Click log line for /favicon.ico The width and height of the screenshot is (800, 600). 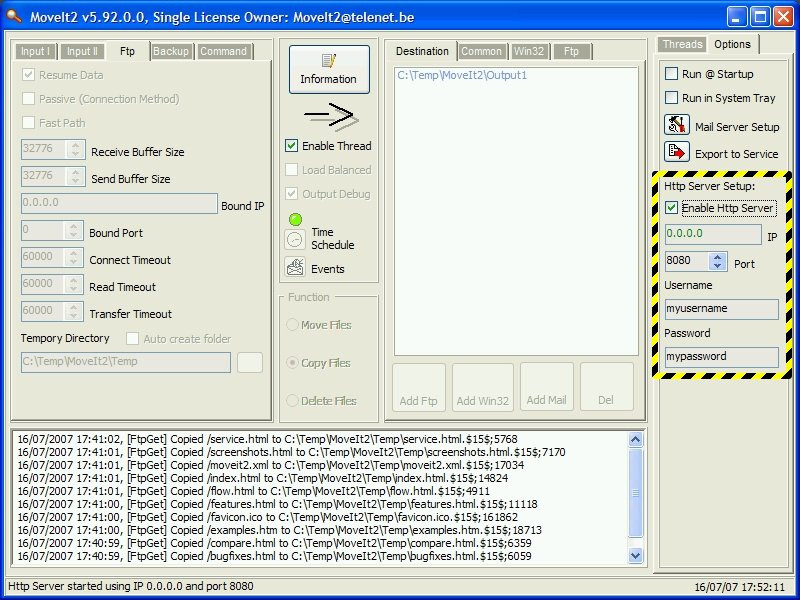coord(267,517)
